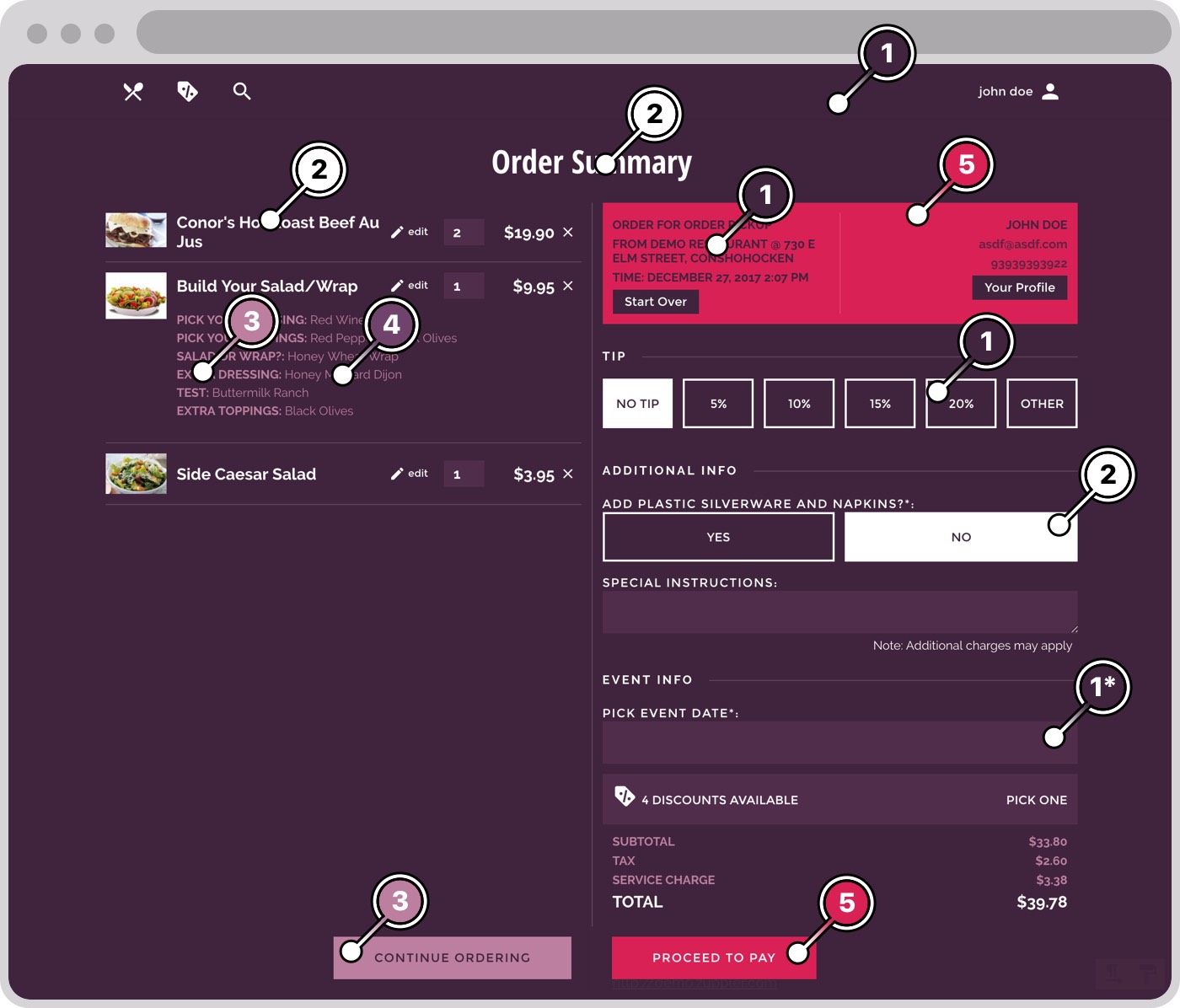Select the 5% tip option
Screen dimensions: 1180x1008
coord(718,404)
